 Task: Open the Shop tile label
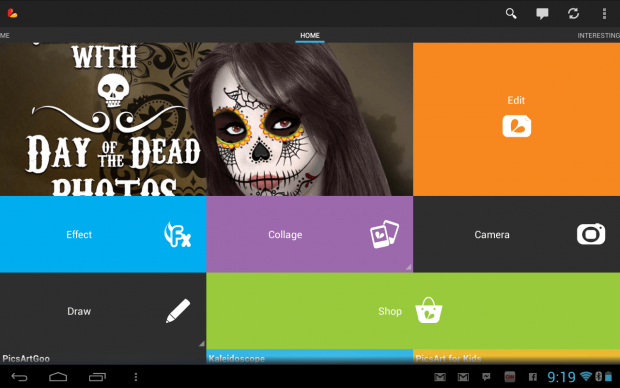390,311
